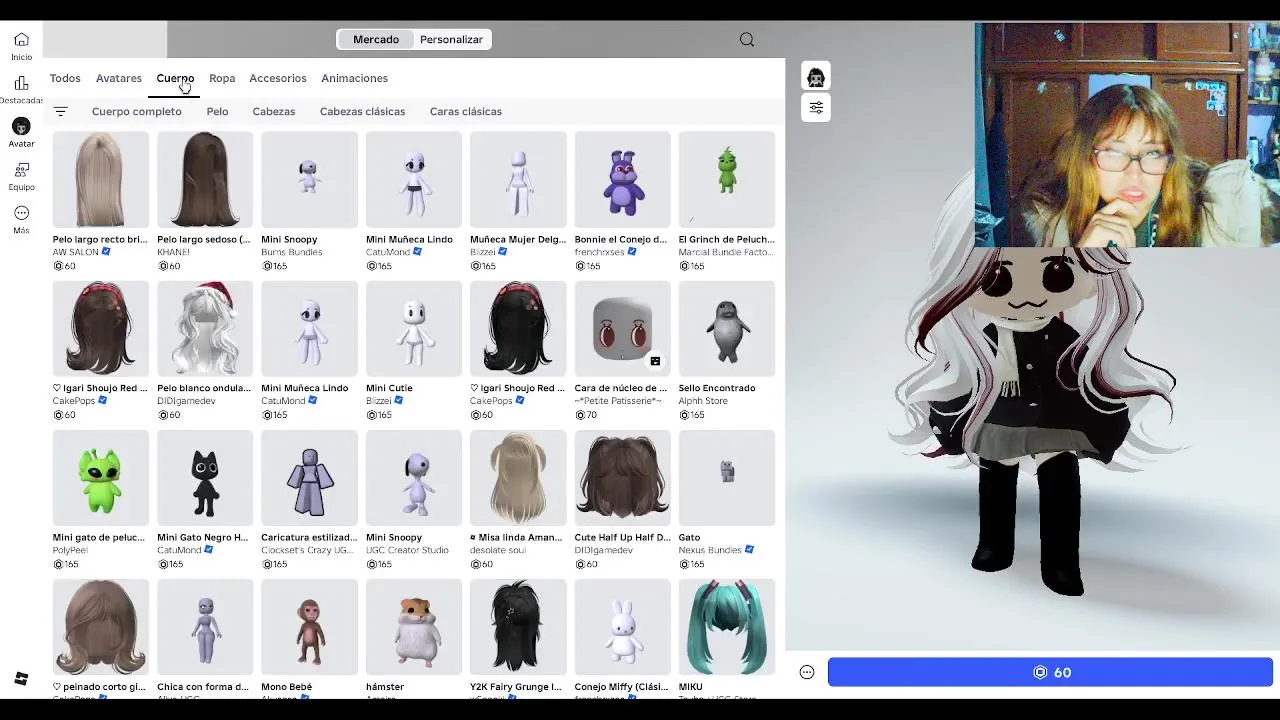This screenshot has width=1280, height=720.
Task: Open Caricatura estilizada item thumbnail
Action: pyautogui.click(x=309, y=478)
